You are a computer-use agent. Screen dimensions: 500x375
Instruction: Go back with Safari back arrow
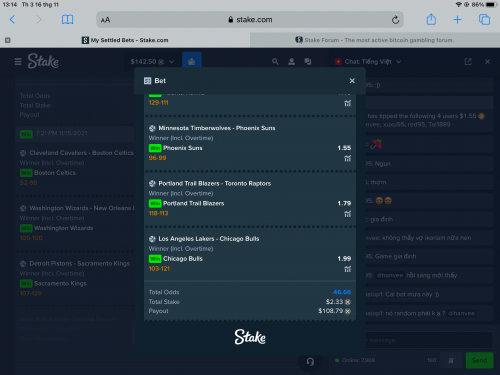[x=12, y=20]
